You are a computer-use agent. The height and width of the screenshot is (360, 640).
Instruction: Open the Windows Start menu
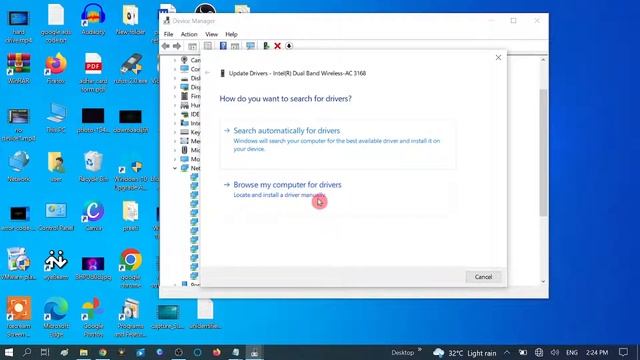pos(8,352)
